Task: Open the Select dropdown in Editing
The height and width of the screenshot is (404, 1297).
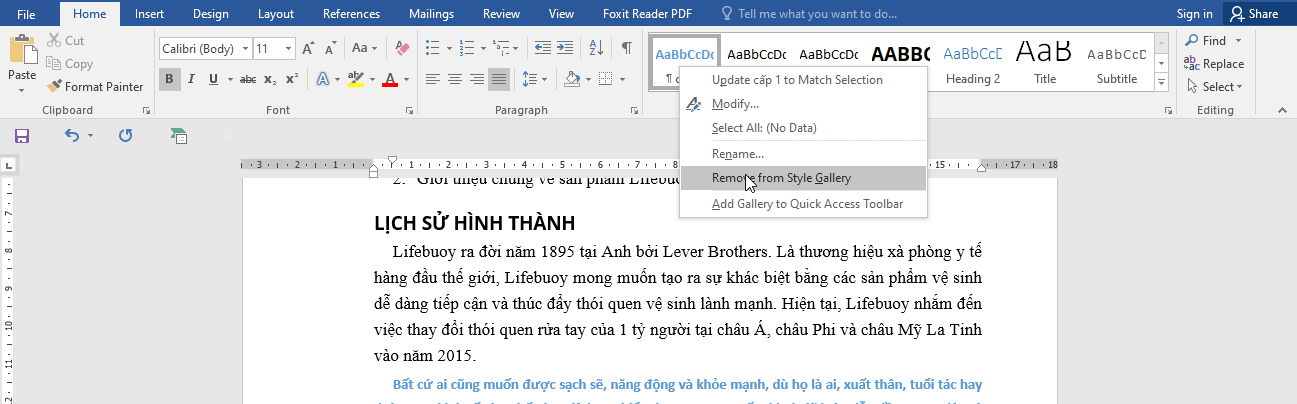Action: click(1214, 87)
